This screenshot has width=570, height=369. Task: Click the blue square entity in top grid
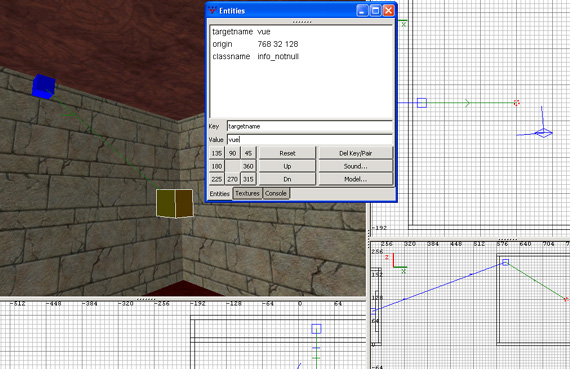coord(422,103)
